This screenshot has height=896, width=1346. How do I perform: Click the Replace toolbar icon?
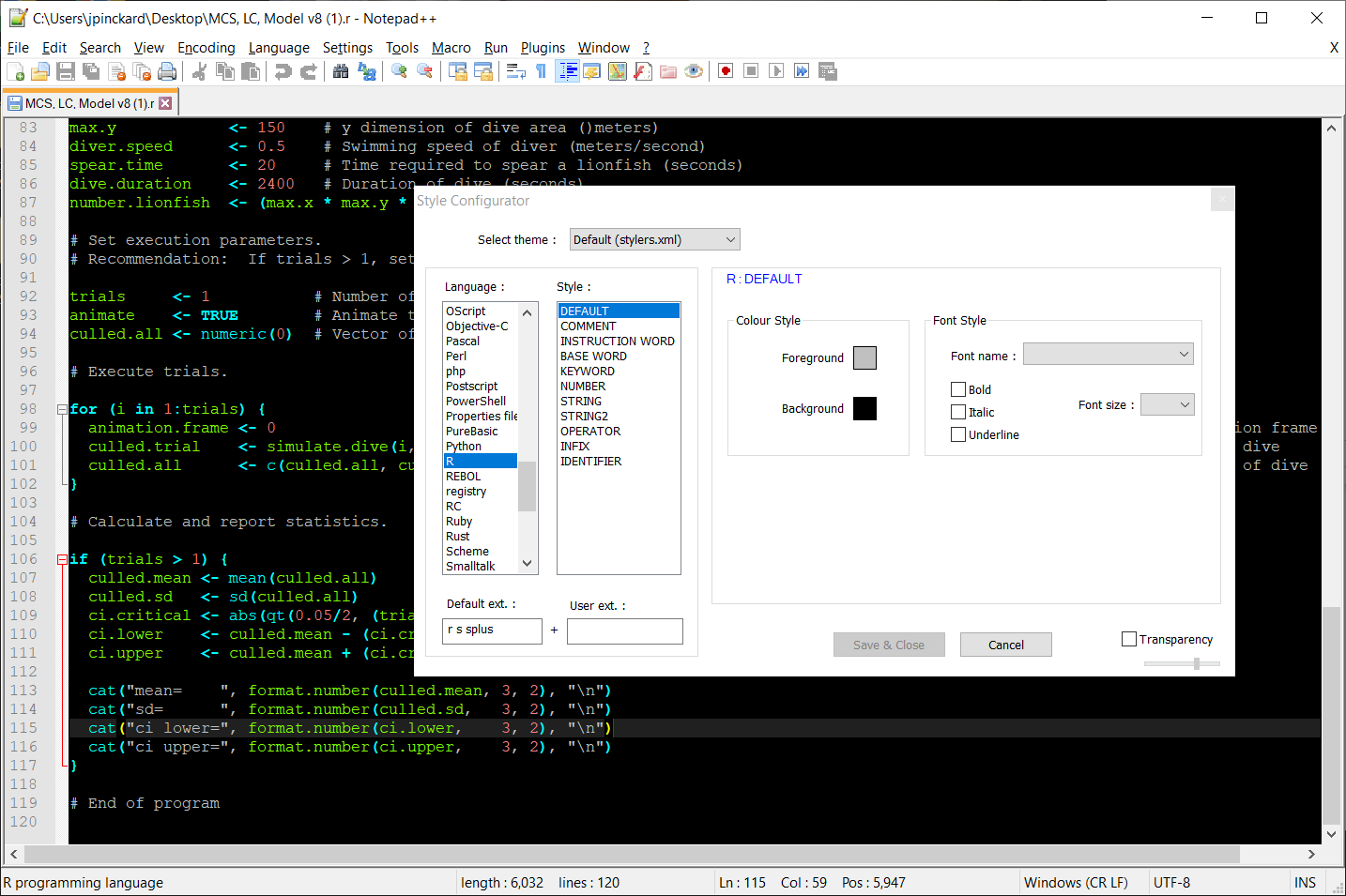pyautogui.click(x=367, y=71)
